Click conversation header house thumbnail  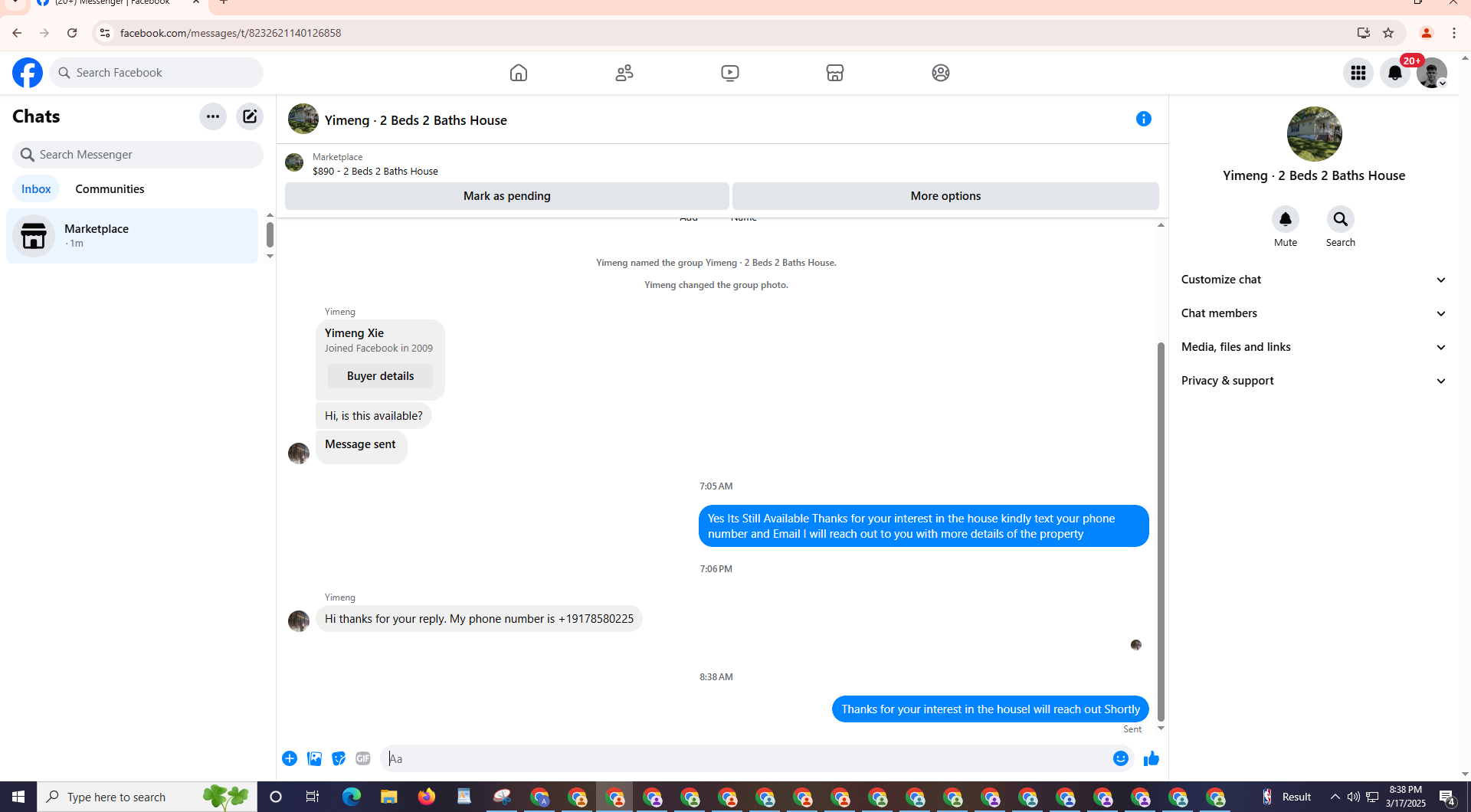point(303,120)
